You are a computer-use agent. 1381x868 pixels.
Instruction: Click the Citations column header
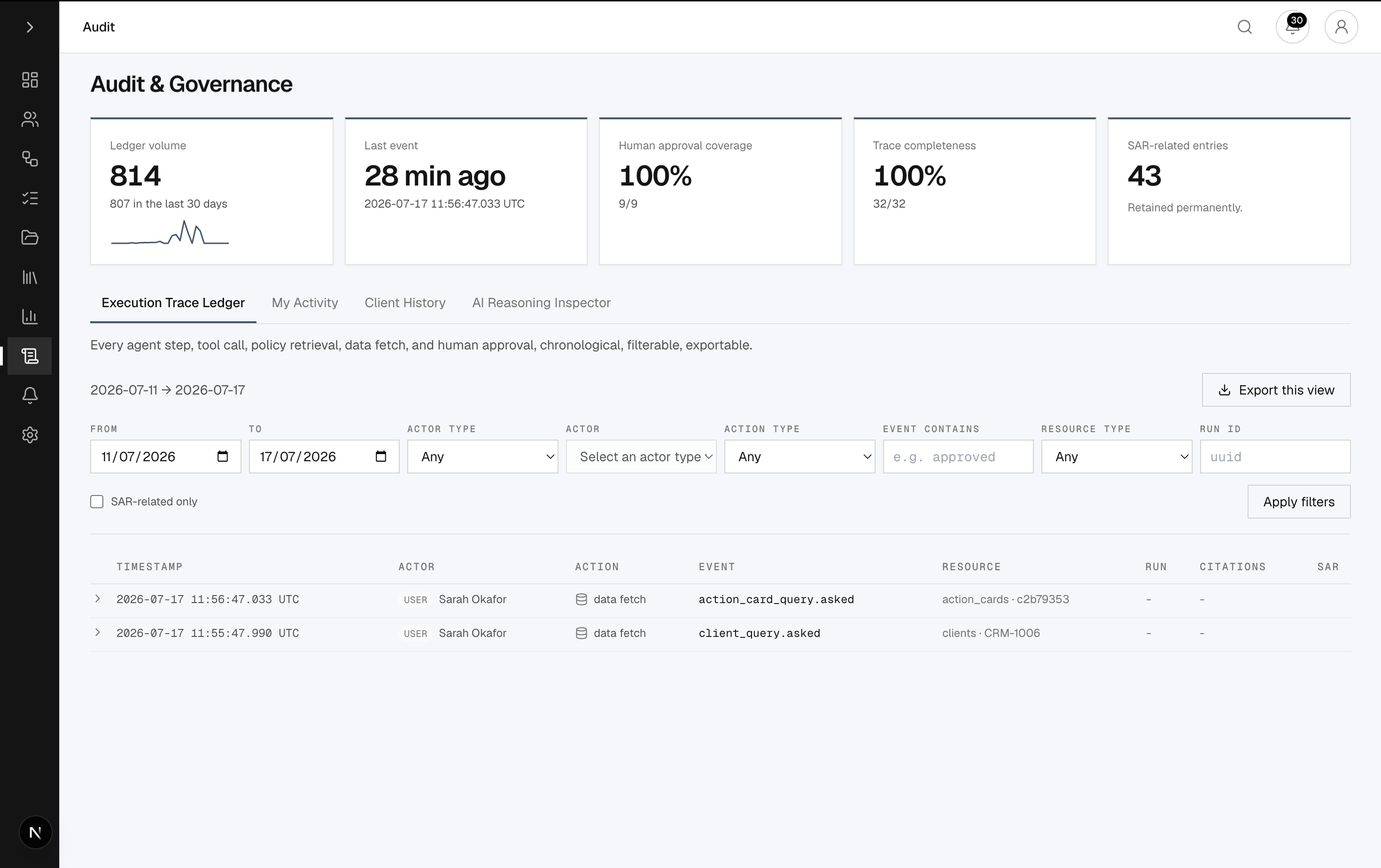click(x=1233, y=567)
